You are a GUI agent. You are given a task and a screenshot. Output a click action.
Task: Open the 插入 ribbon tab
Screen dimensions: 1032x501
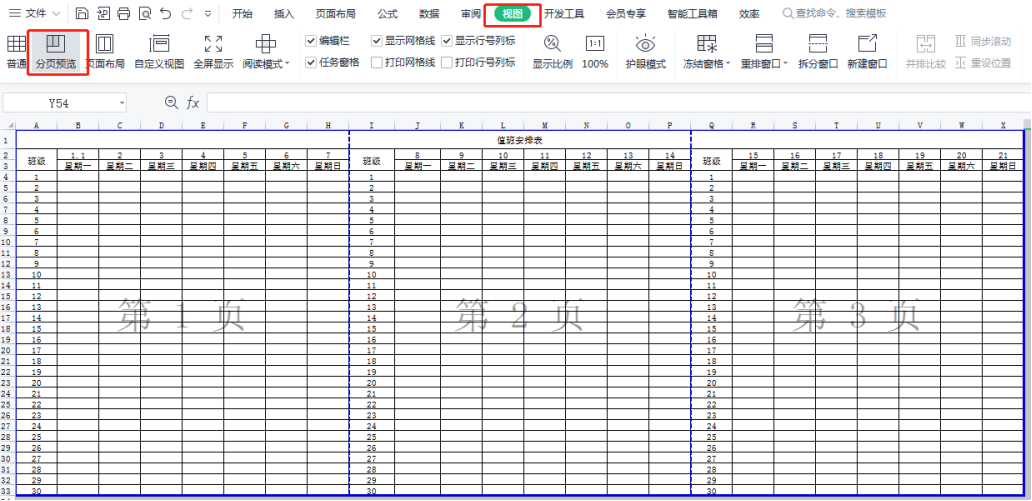[284, 13]
